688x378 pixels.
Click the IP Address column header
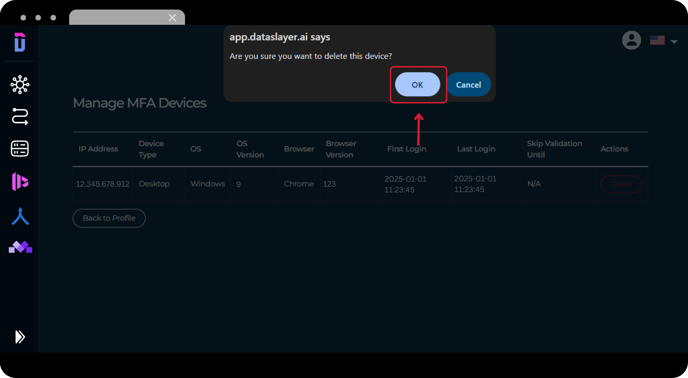pos(98,149)
